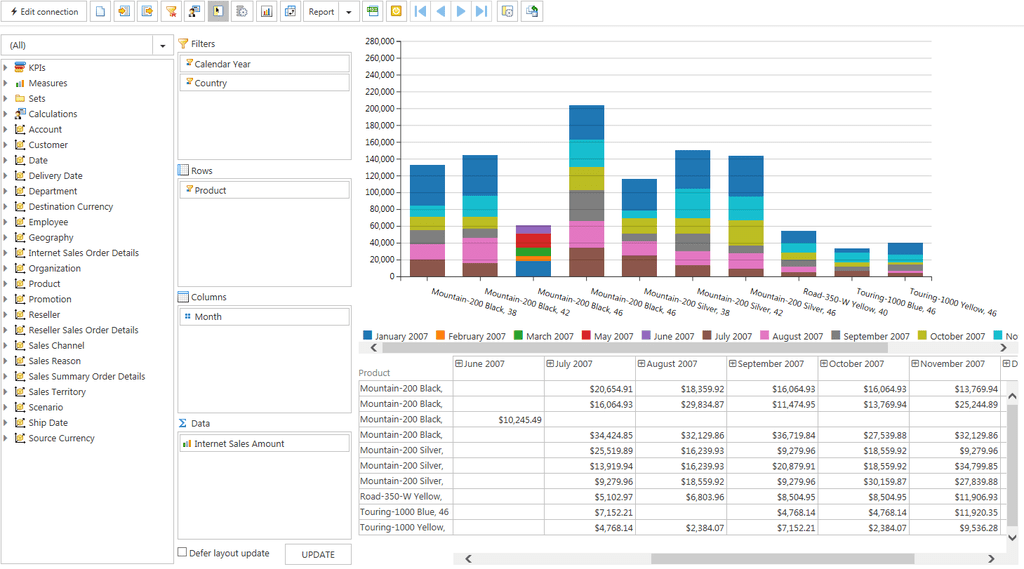1024x569 pixels.
Task: Enable the Defer layout update checkbox
Action: 183,552
